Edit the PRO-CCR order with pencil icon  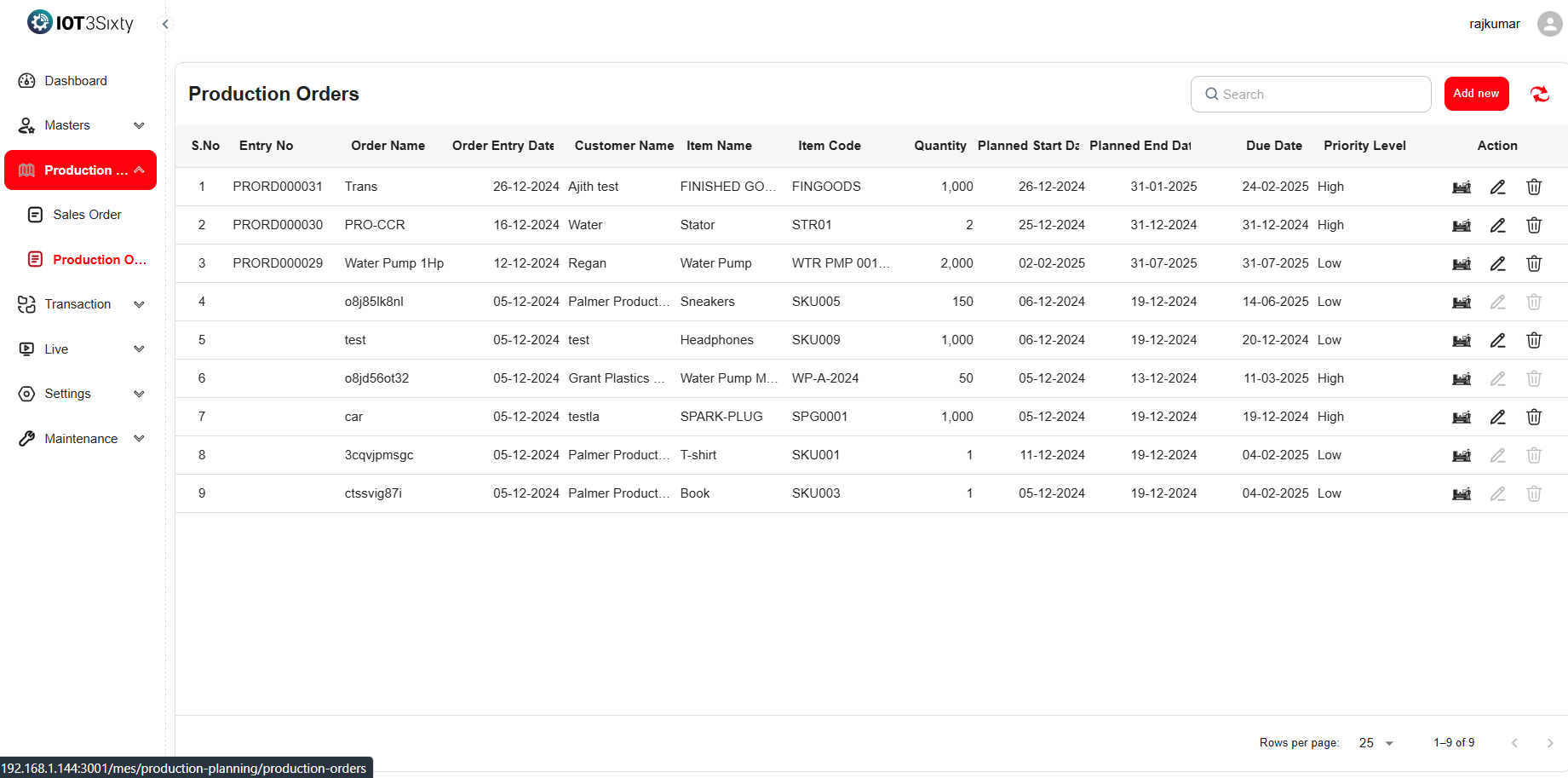point(1497,226)
